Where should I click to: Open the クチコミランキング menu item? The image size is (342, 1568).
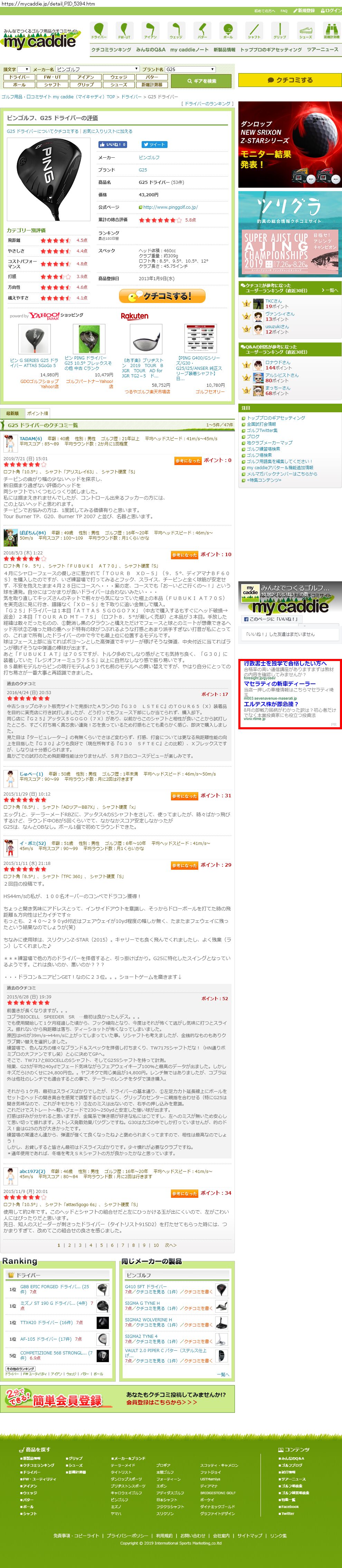111,50
